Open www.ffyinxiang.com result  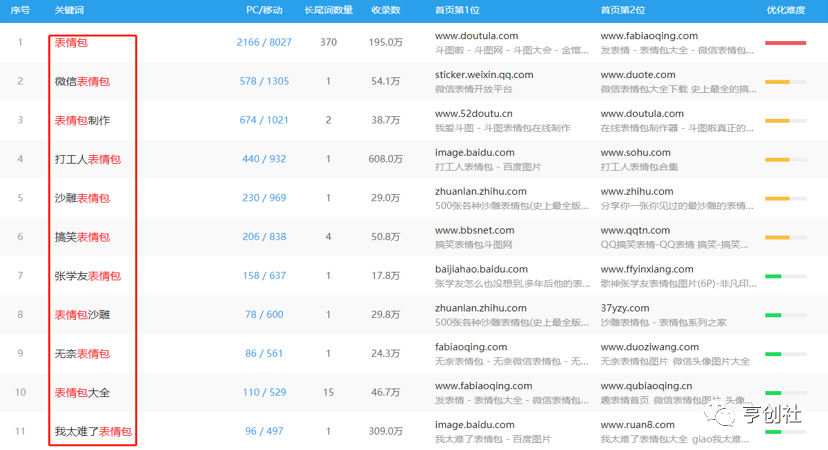point(647,269)
